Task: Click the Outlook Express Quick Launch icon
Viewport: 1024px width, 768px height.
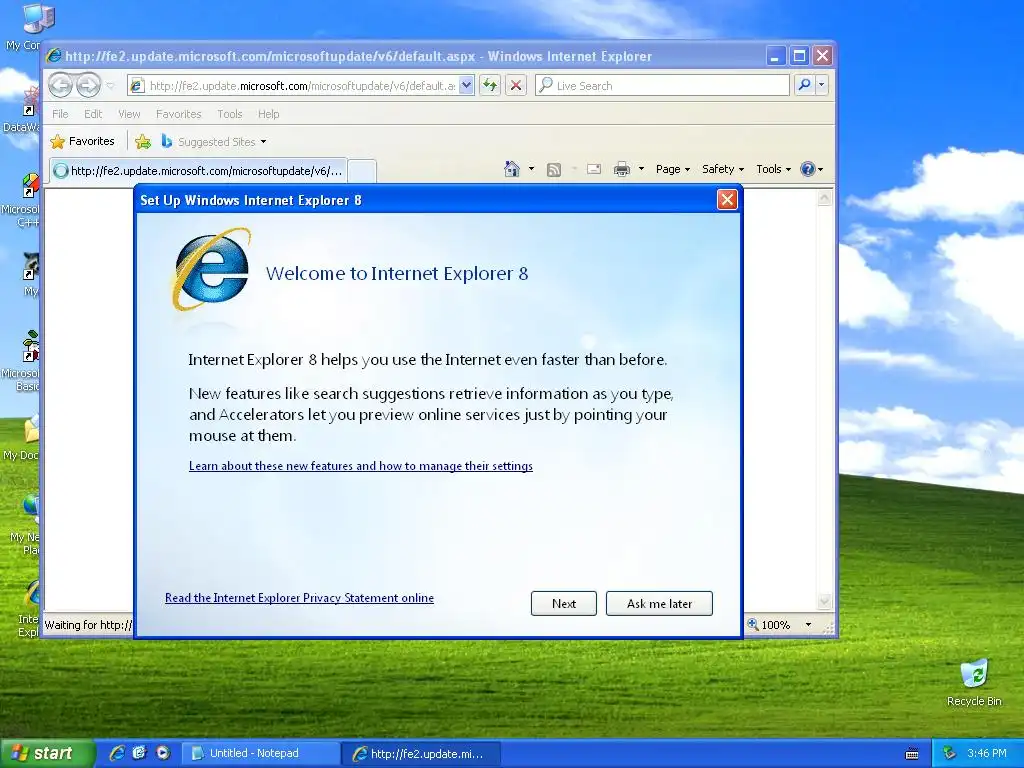Action: pyautogui.click(x=140, y=753)
